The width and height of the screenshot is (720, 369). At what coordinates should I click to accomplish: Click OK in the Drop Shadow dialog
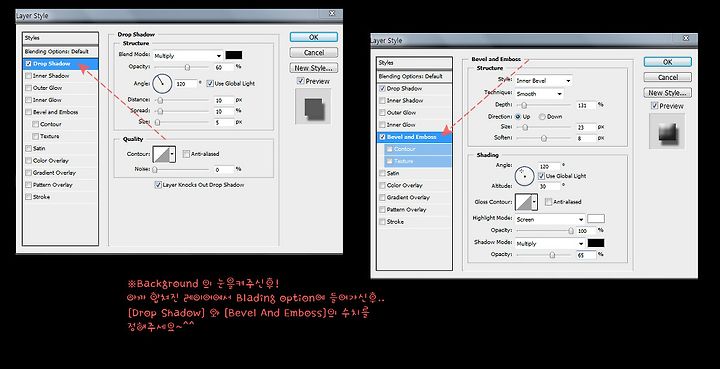[x=314, y=37]
